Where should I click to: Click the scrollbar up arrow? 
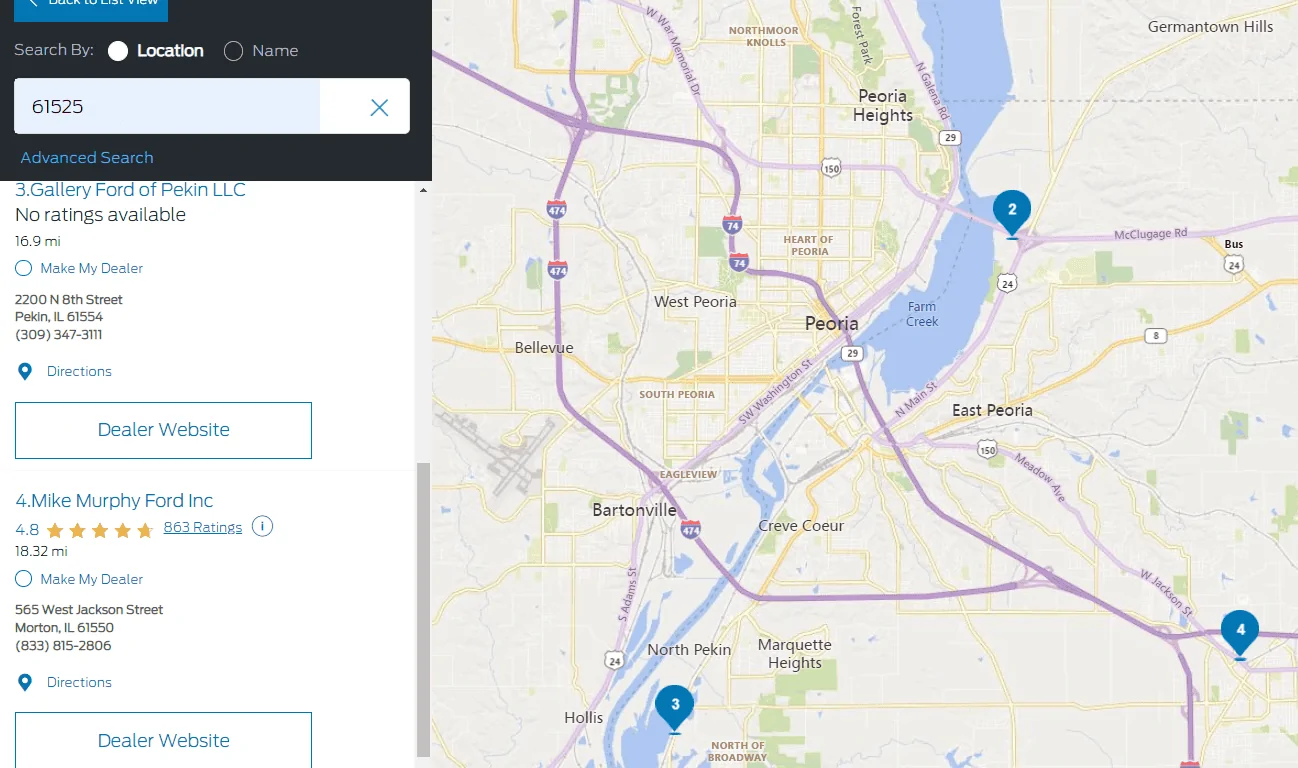[423, 190]
